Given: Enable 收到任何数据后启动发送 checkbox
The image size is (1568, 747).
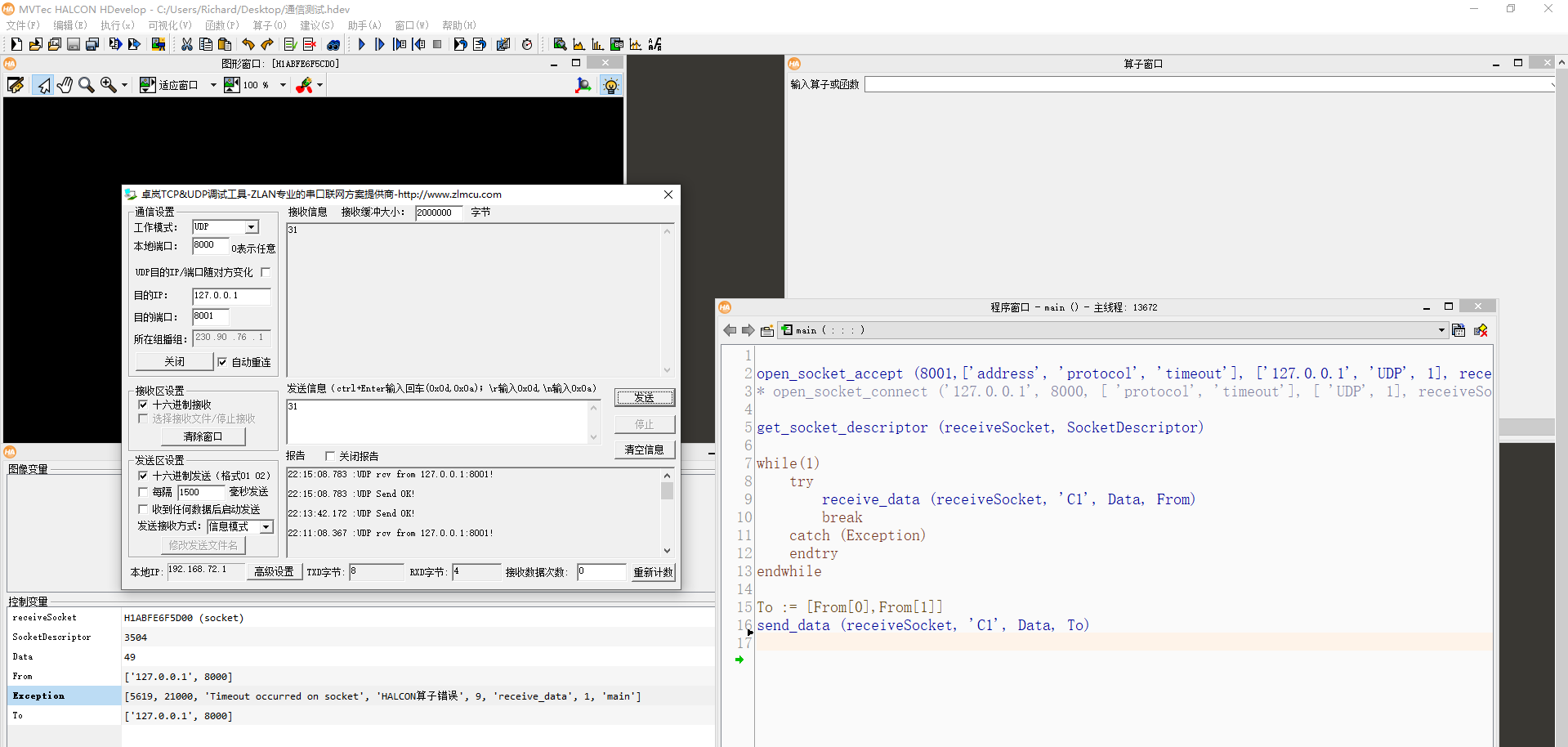Looking at the screenshot, I should point(143,509).
